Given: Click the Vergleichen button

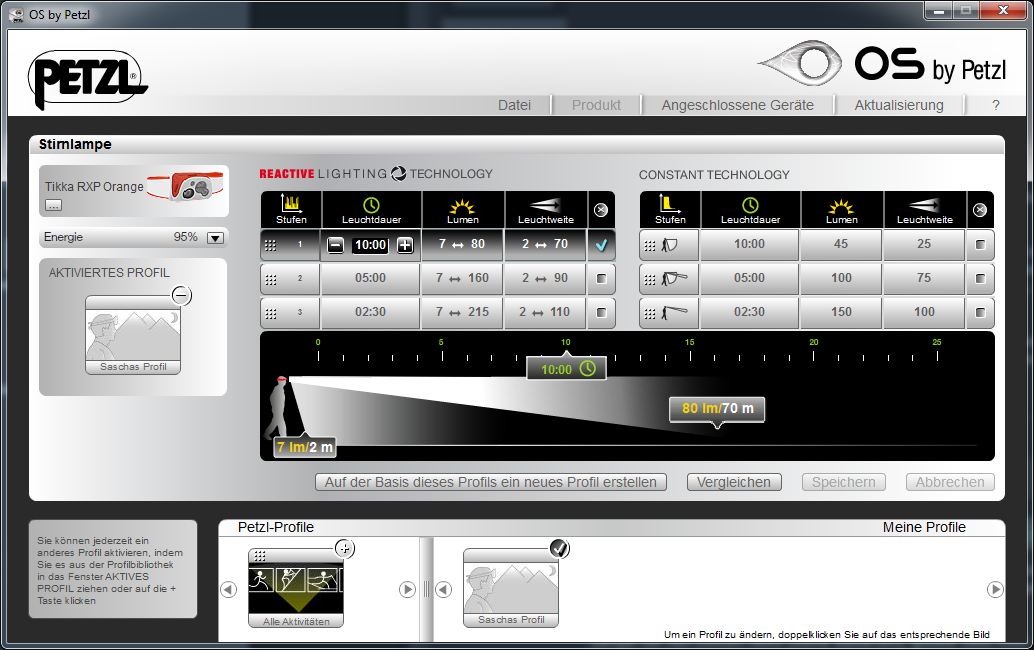Looking at the screenshot, I should 734,483.
